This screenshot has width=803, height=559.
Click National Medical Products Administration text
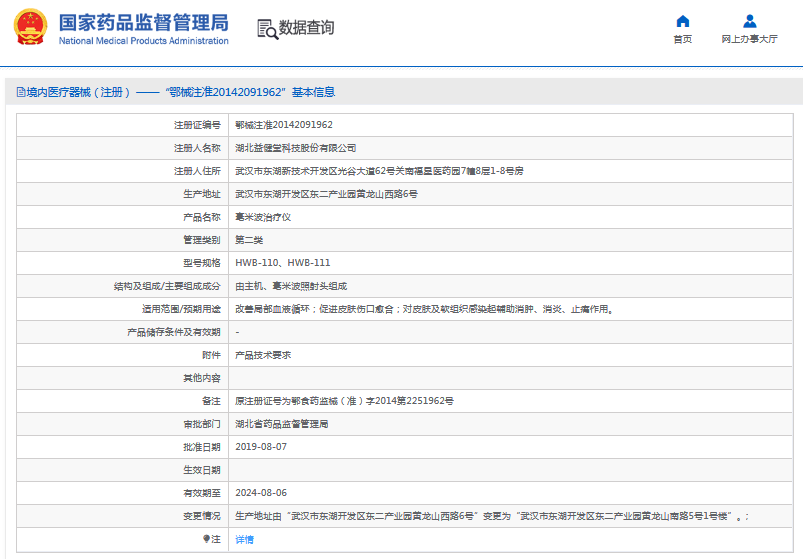click(143, 41)
